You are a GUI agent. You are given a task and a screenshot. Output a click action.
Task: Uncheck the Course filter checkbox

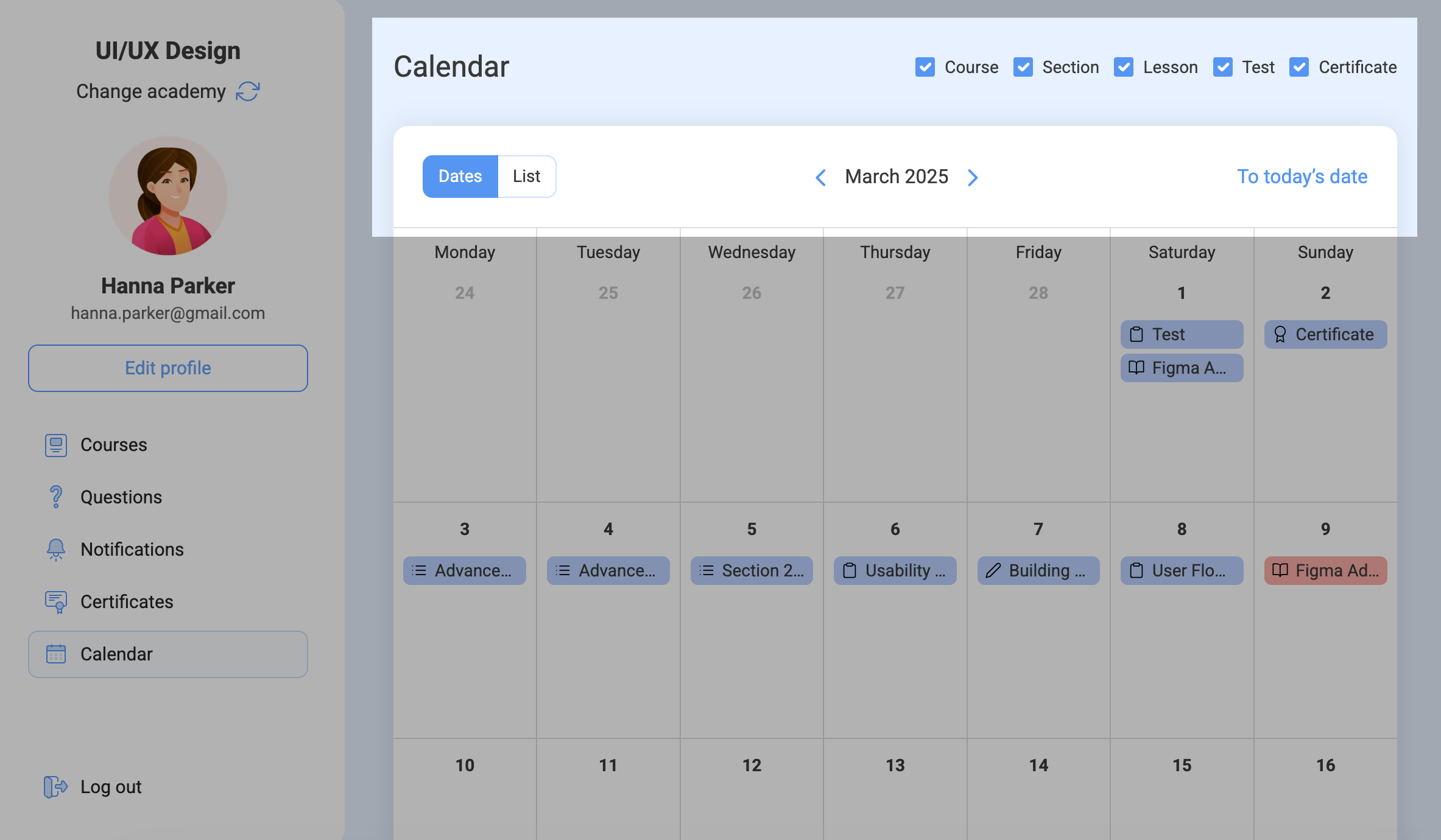click(925, 67)
